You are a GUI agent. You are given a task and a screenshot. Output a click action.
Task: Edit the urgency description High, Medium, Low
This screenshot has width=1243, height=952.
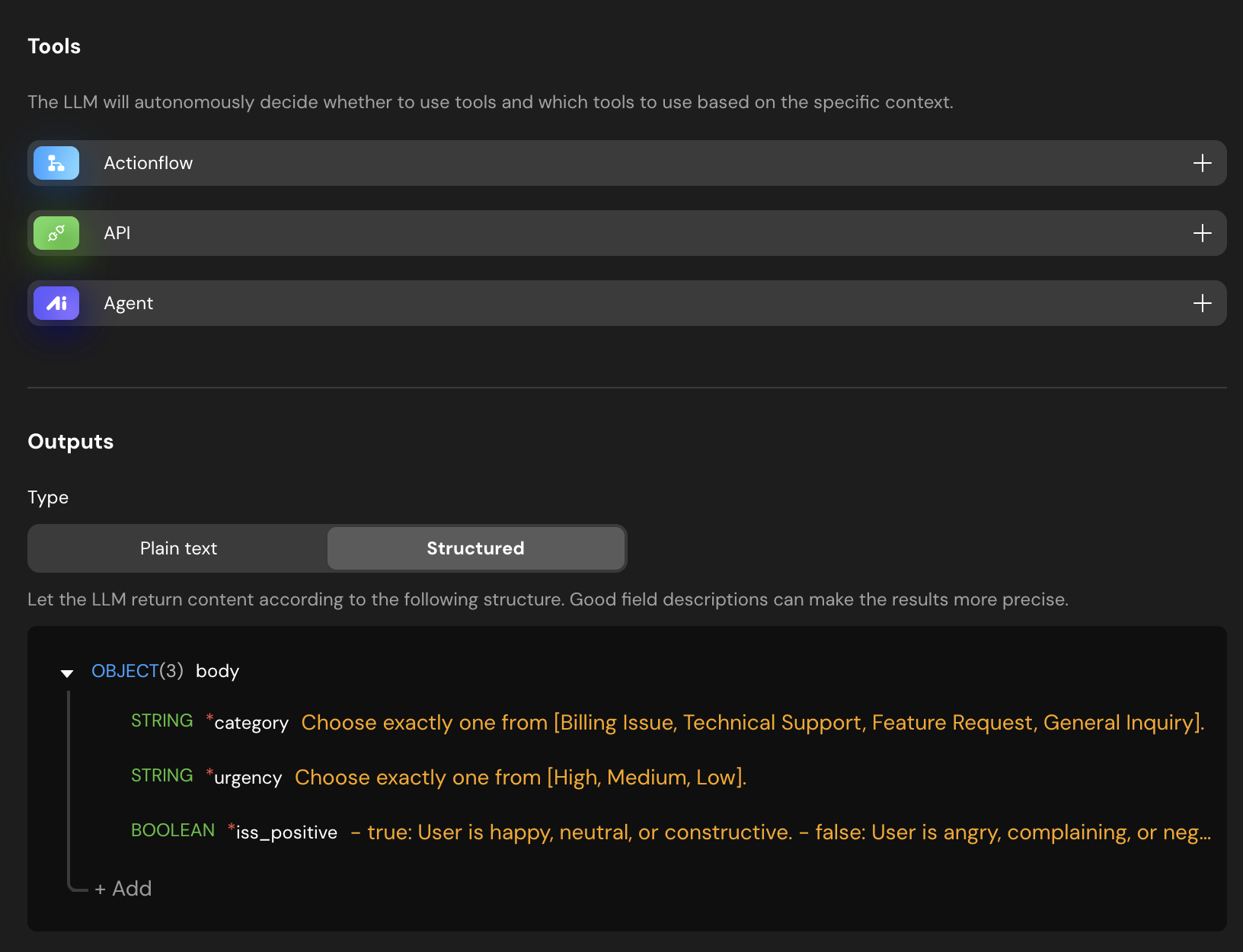[520, 778]
